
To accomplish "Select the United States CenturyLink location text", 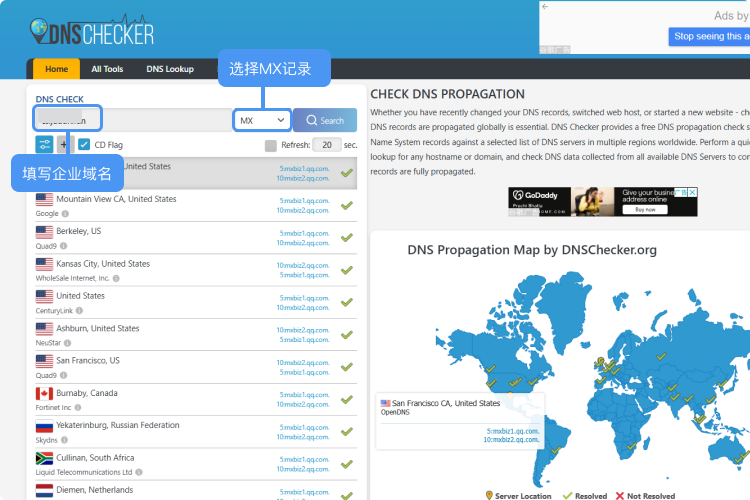I will coord(80,296).
